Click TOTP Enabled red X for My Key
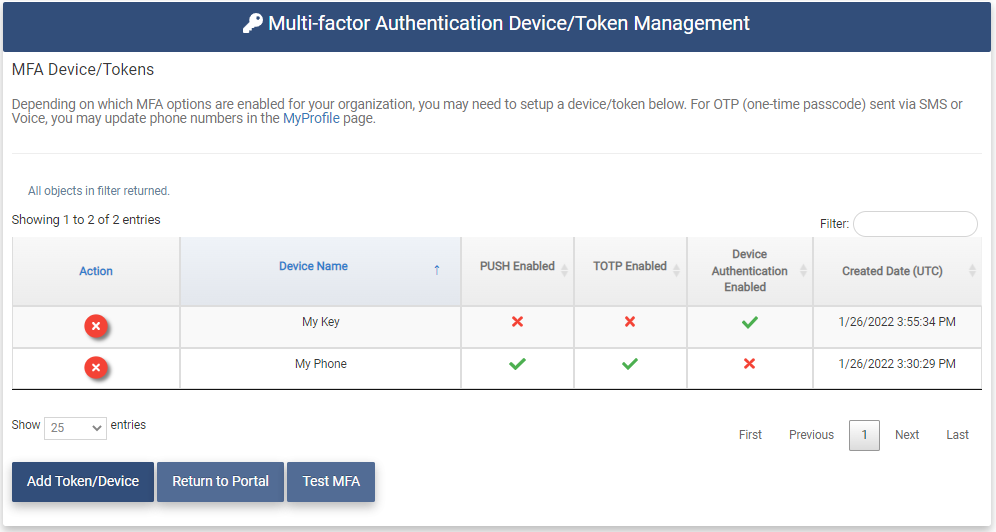The image size is (996, 532). pos(630,322)
